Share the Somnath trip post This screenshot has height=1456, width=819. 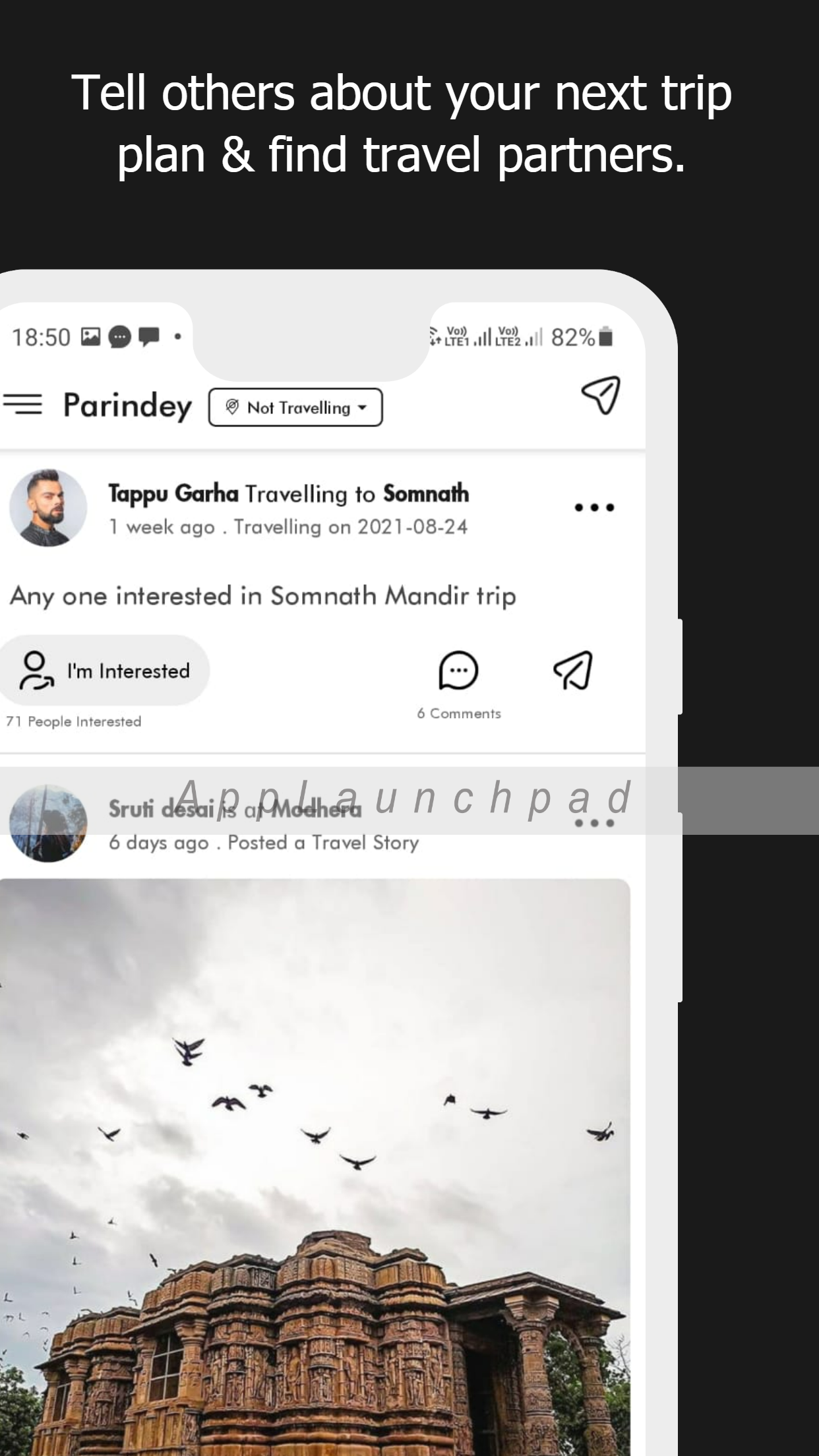573,671
